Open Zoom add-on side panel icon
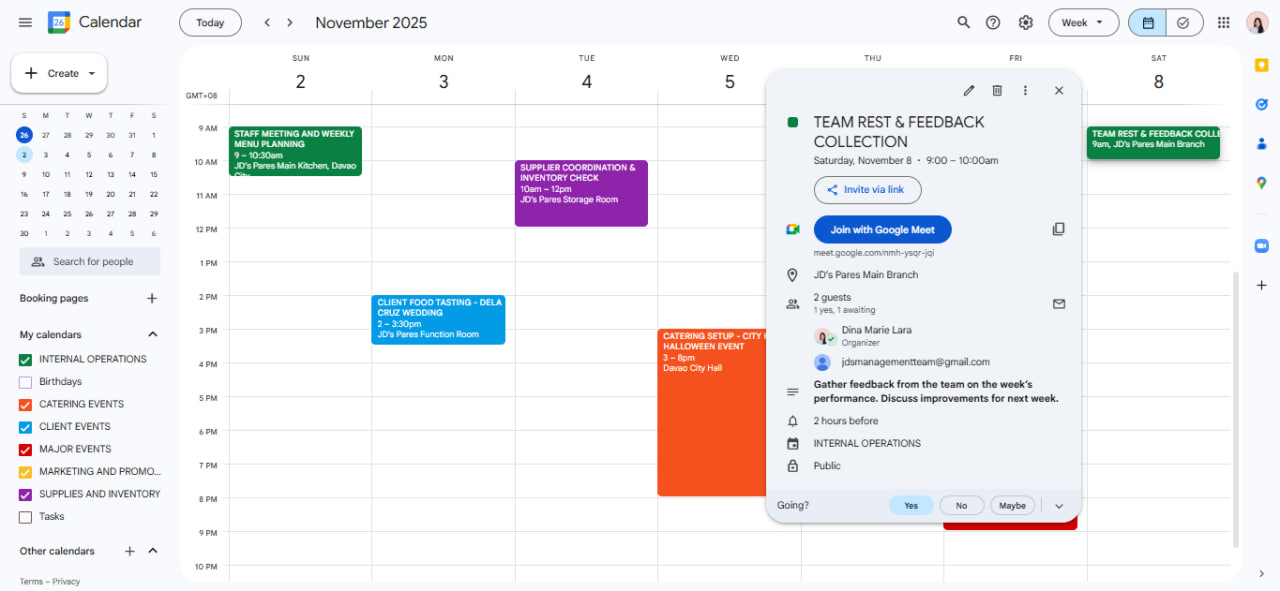Image resolution: width=1280 pixels, height=591 pixels. coord(1261,246)
